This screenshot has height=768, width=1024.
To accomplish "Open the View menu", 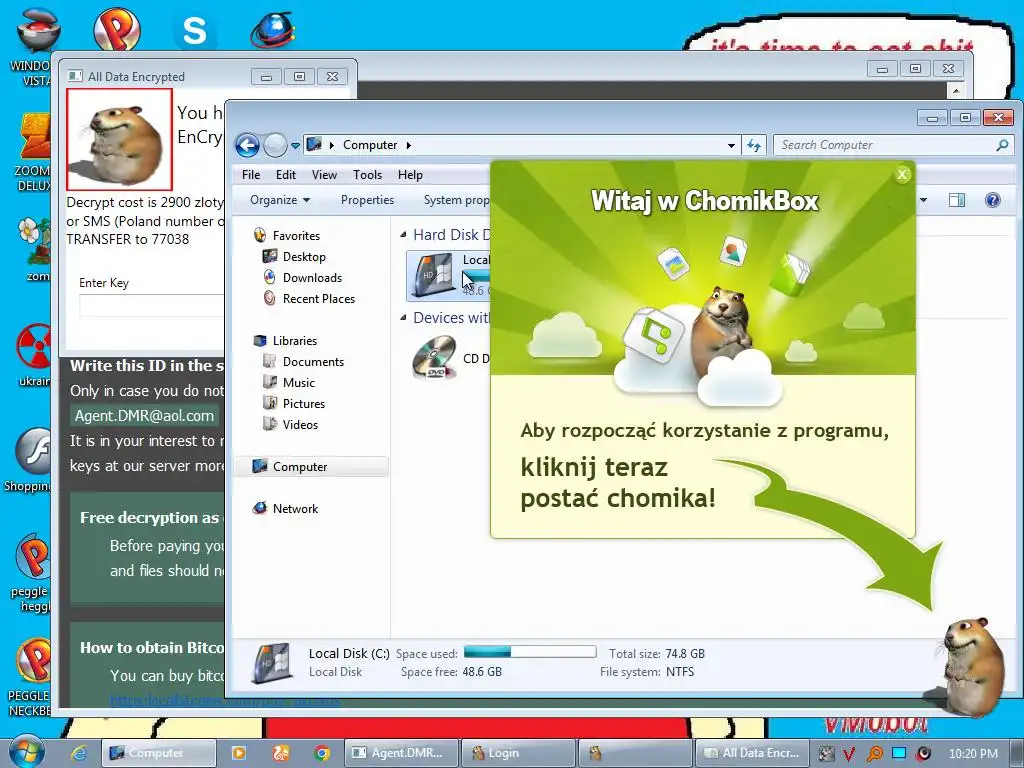I will pyautogui.click(x=324, y=175).
